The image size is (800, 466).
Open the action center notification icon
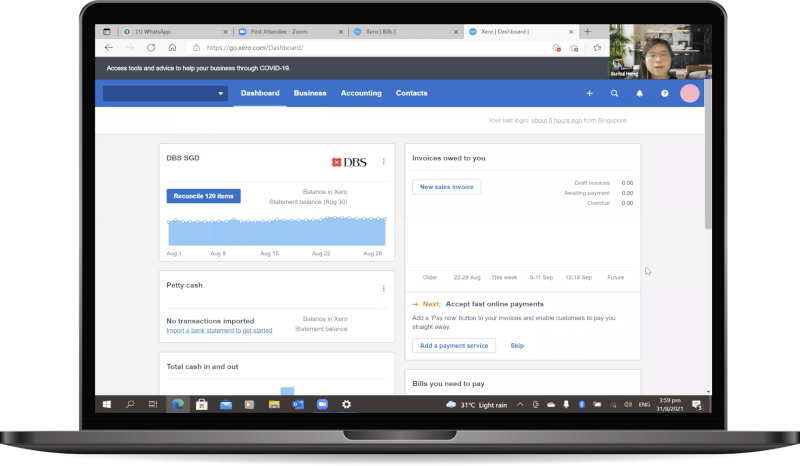click(x=697, y=405)
